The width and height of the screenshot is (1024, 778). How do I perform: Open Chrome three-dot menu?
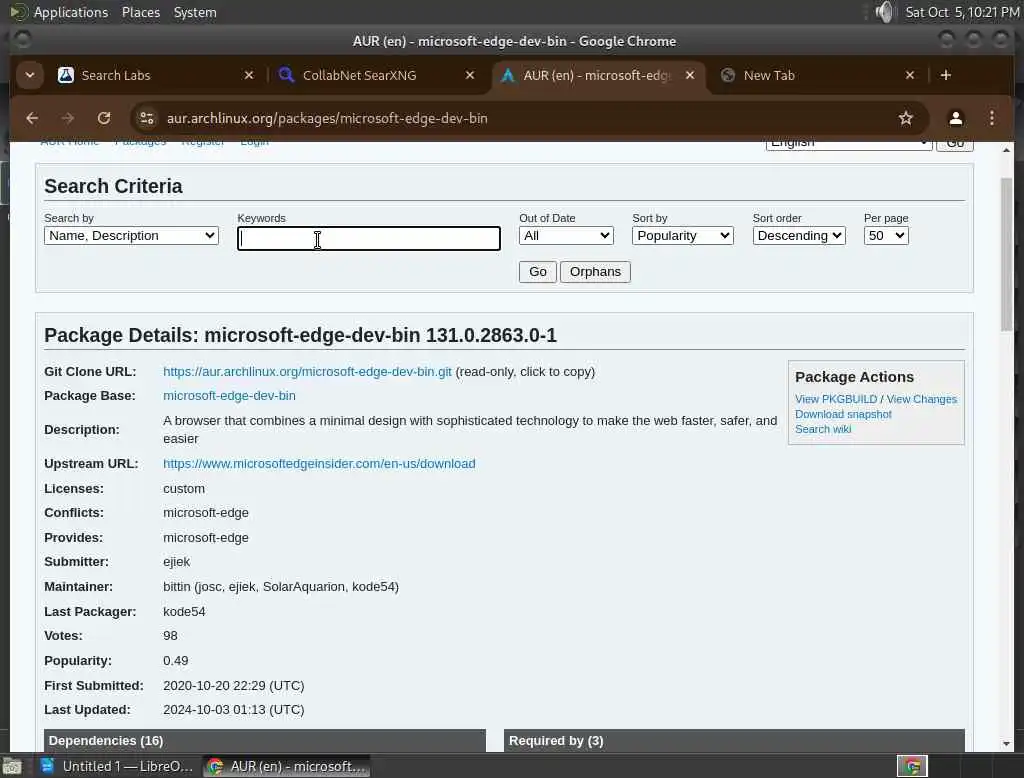991,118
